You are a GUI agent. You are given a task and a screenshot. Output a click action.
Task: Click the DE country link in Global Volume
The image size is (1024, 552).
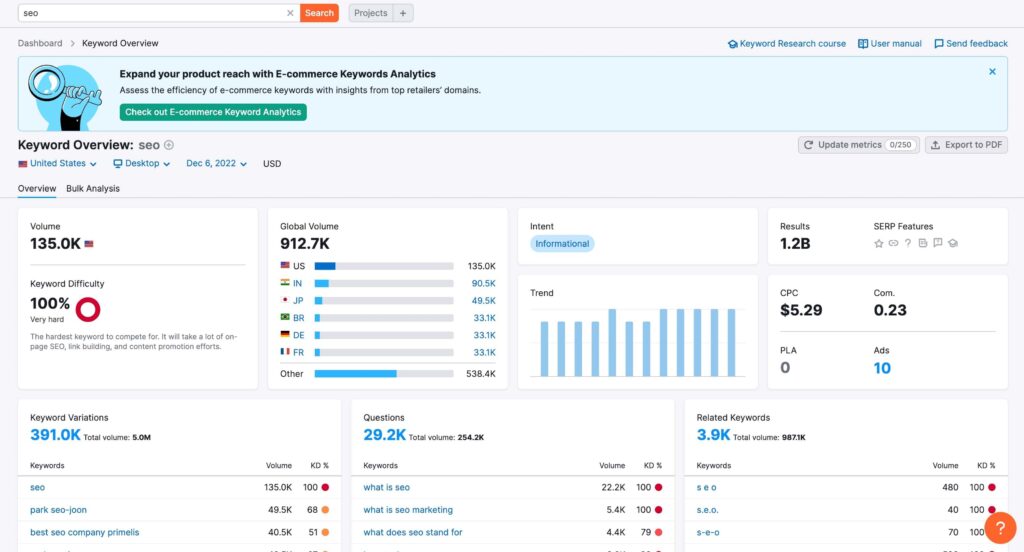(298, 335)
